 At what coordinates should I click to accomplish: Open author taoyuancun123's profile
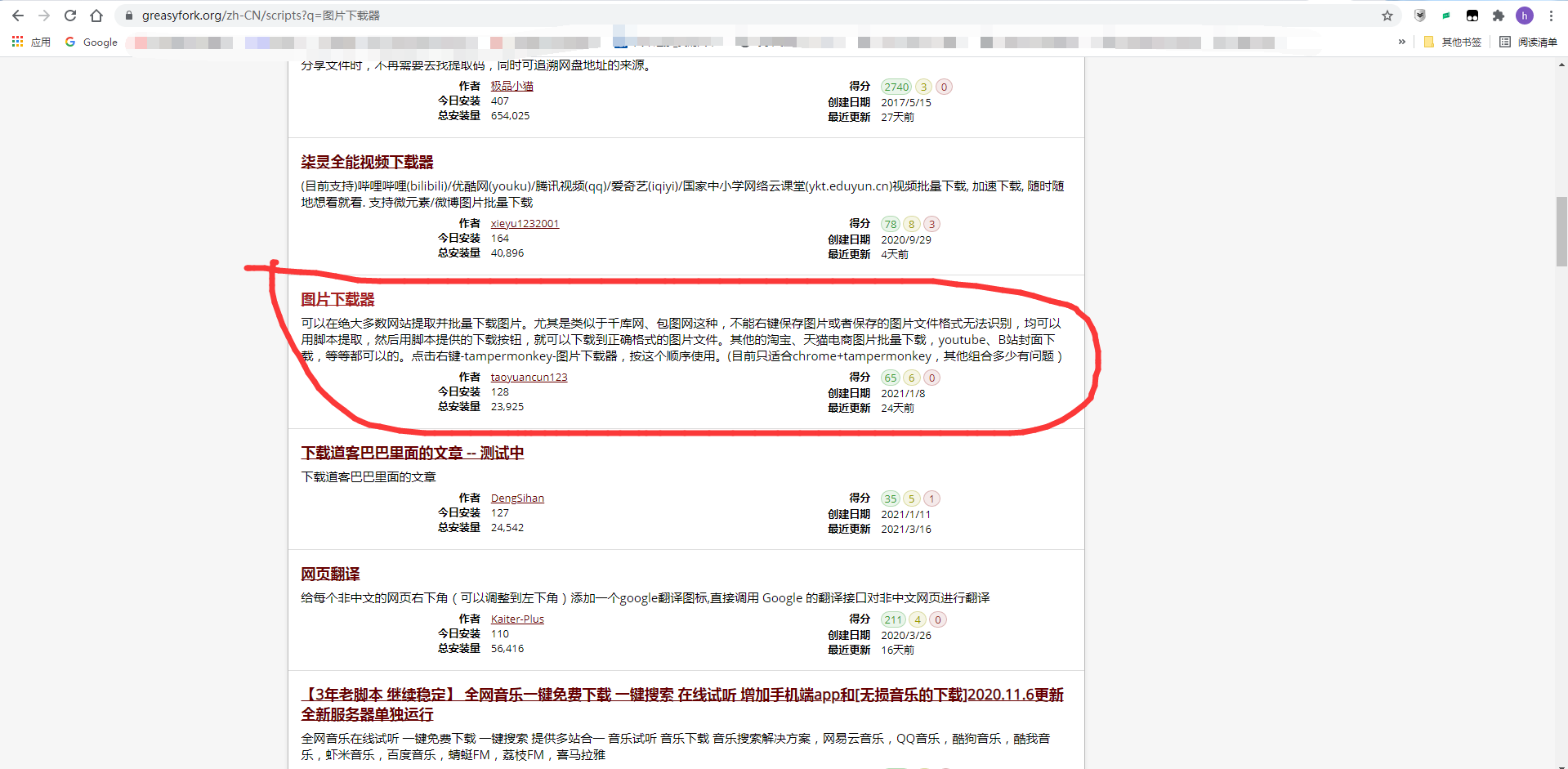point(529,377)
